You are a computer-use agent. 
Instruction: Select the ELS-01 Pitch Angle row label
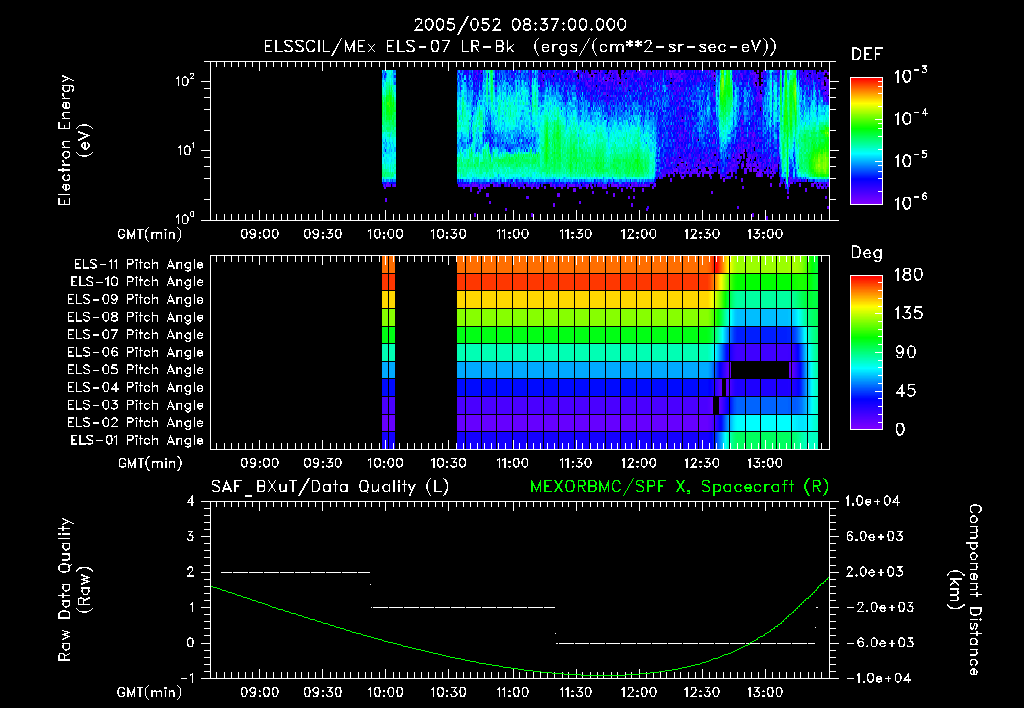(137, 440)
